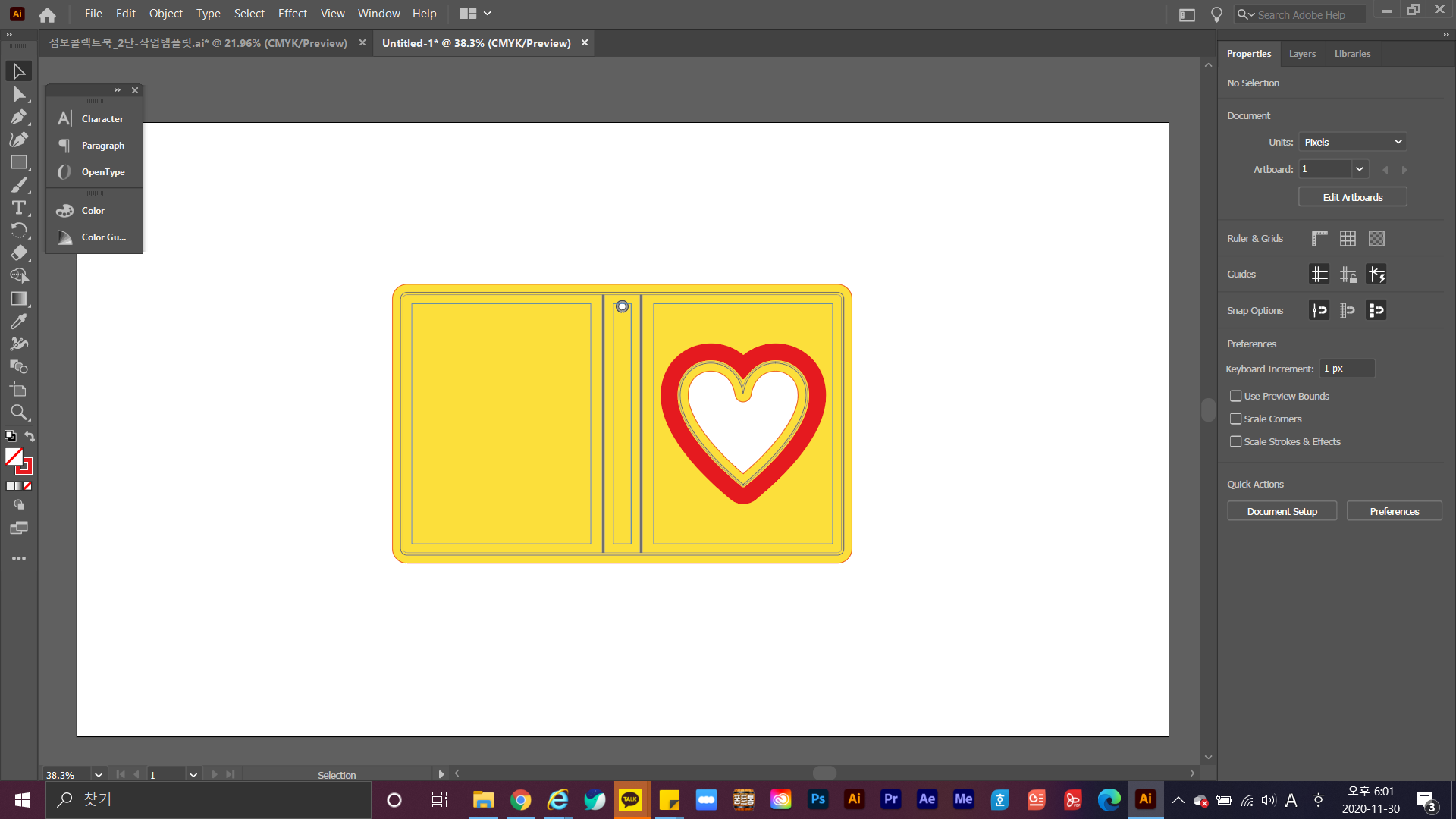Image resolution: width=1456 pixels, height=819 pixels.
Task: Check the Scale Corners option
Action: 1236,419
